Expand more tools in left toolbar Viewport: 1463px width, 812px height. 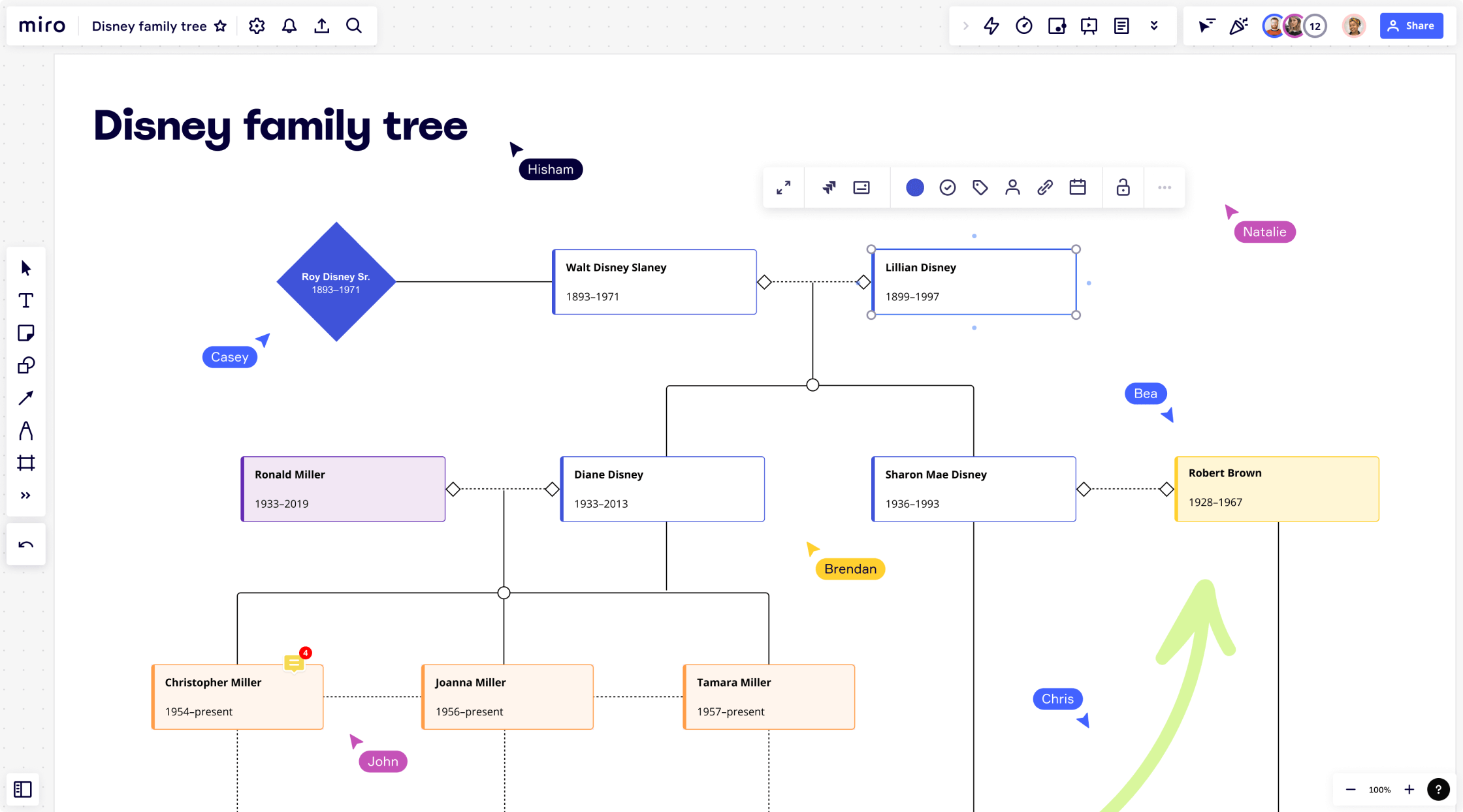point(25,496)
